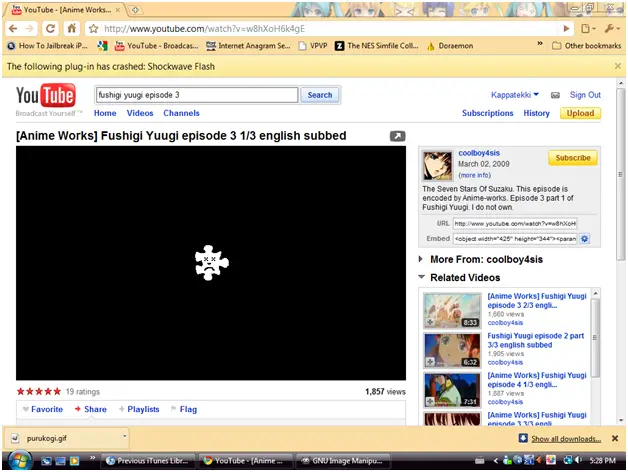Open the VPVP bookmark
This screenshot has height=472, width=628.
(x=313, y=46)
